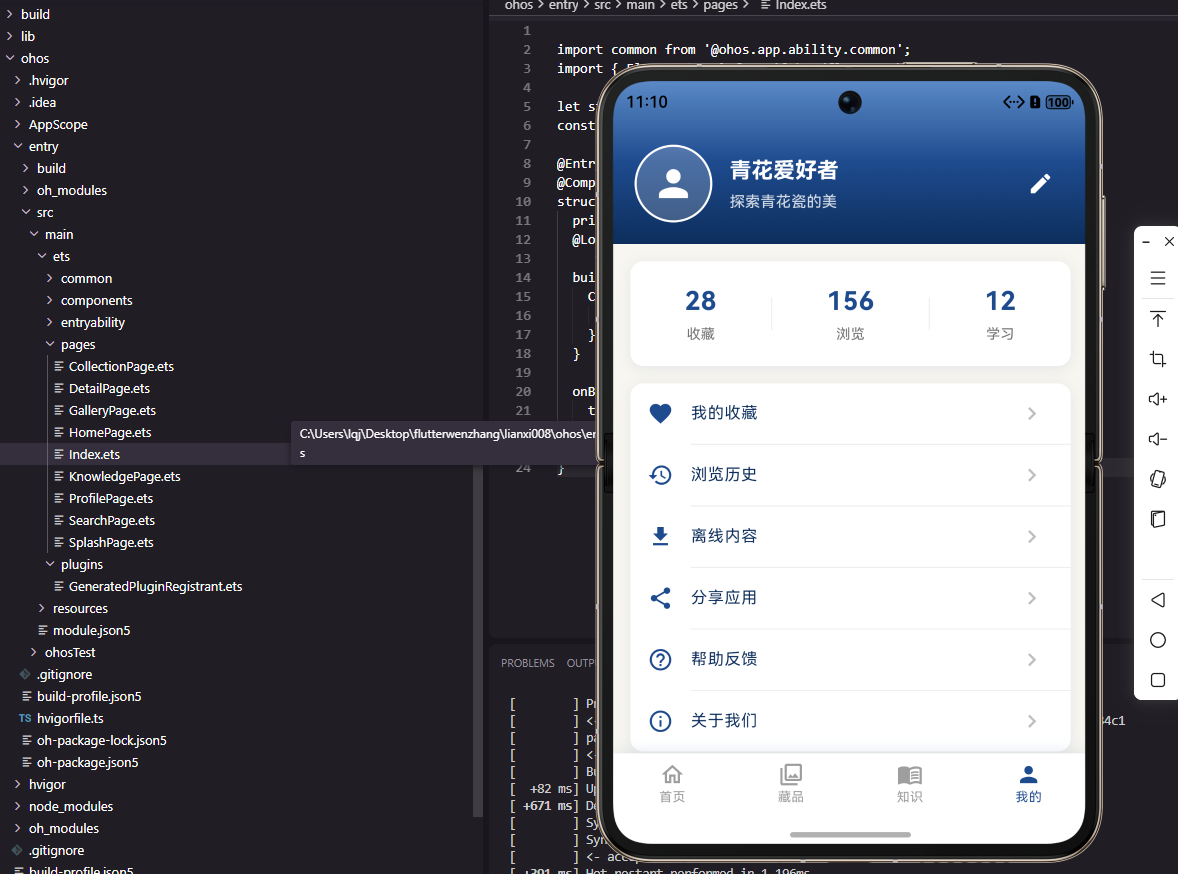The height and width of the screenshot is (874, 1178).
Task: Open HomePage.ets file
Action: click(x=110, y=432)
